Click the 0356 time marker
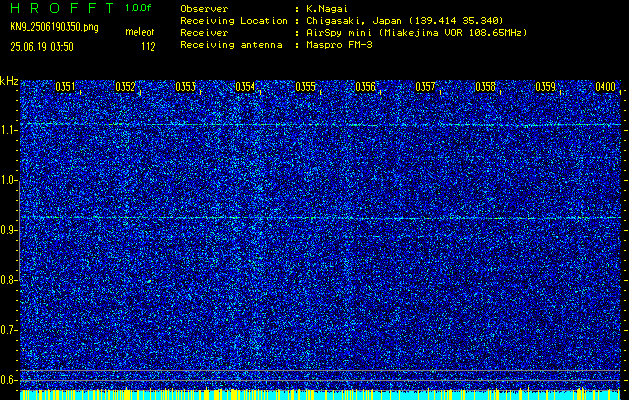 coord(365,87)
